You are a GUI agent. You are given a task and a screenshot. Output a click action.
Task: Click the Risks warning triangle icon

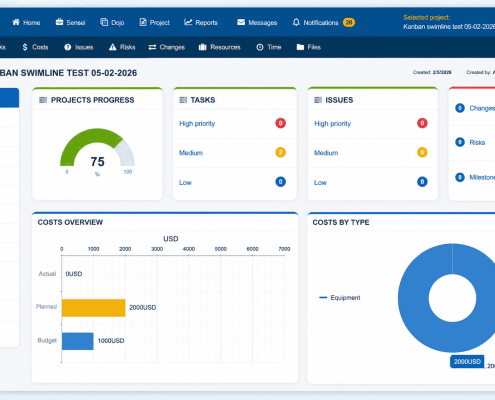pyautogui.click(x=113, y=47)
